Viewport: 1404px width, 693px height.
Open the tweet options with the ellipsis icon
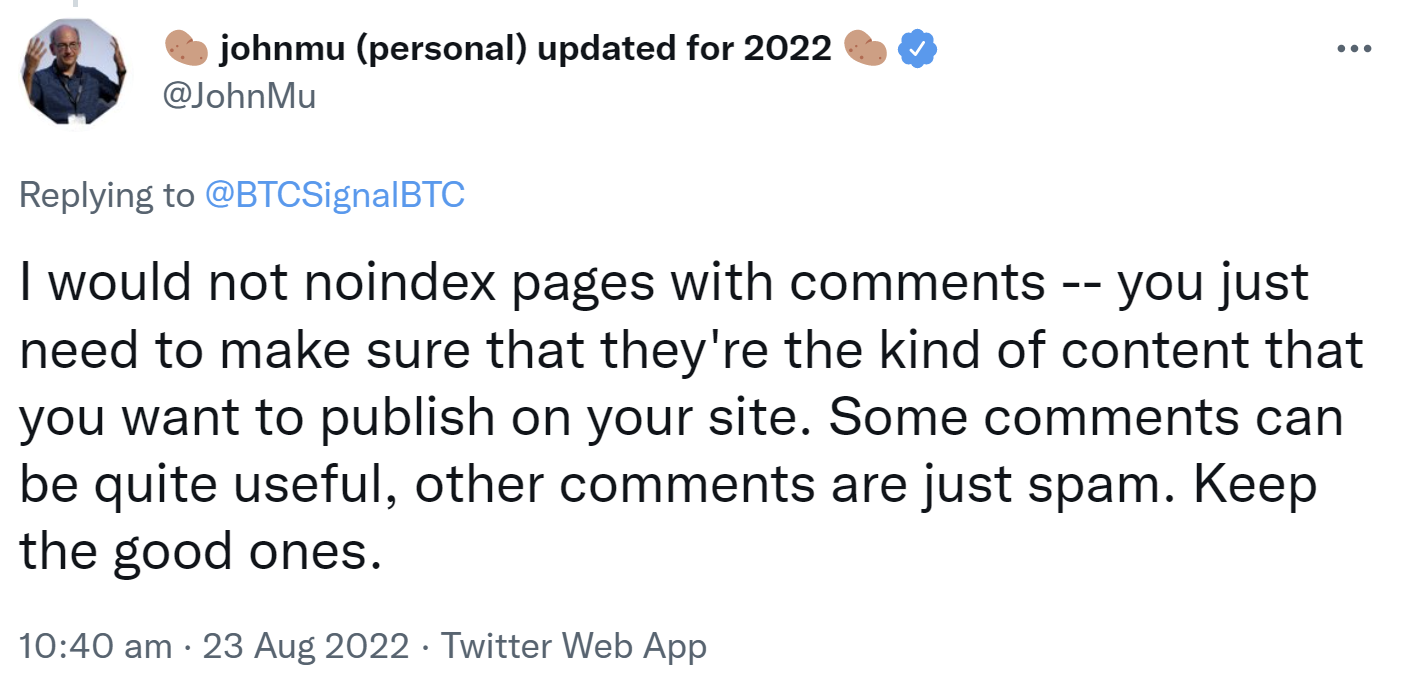(x=1353, y=47)
